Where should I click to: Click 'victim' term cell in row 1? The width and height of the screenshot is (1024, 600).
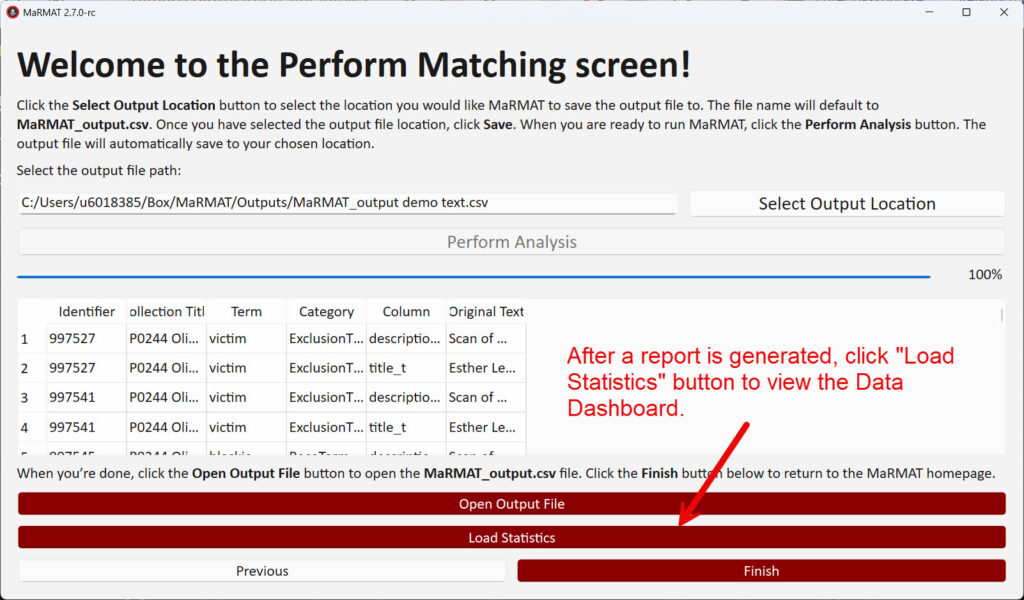pos(246,339)
